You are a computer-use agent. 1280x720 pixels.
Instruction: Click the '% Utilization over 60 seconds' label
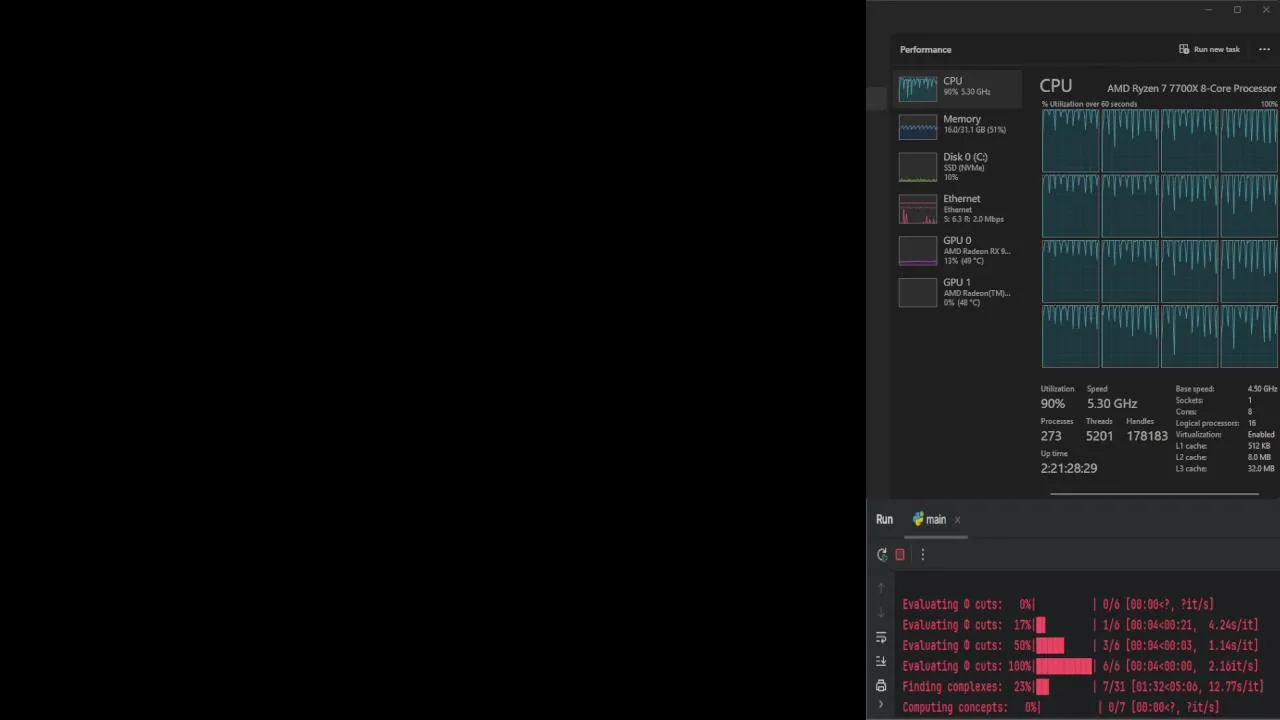click(x=1089, y=104)
